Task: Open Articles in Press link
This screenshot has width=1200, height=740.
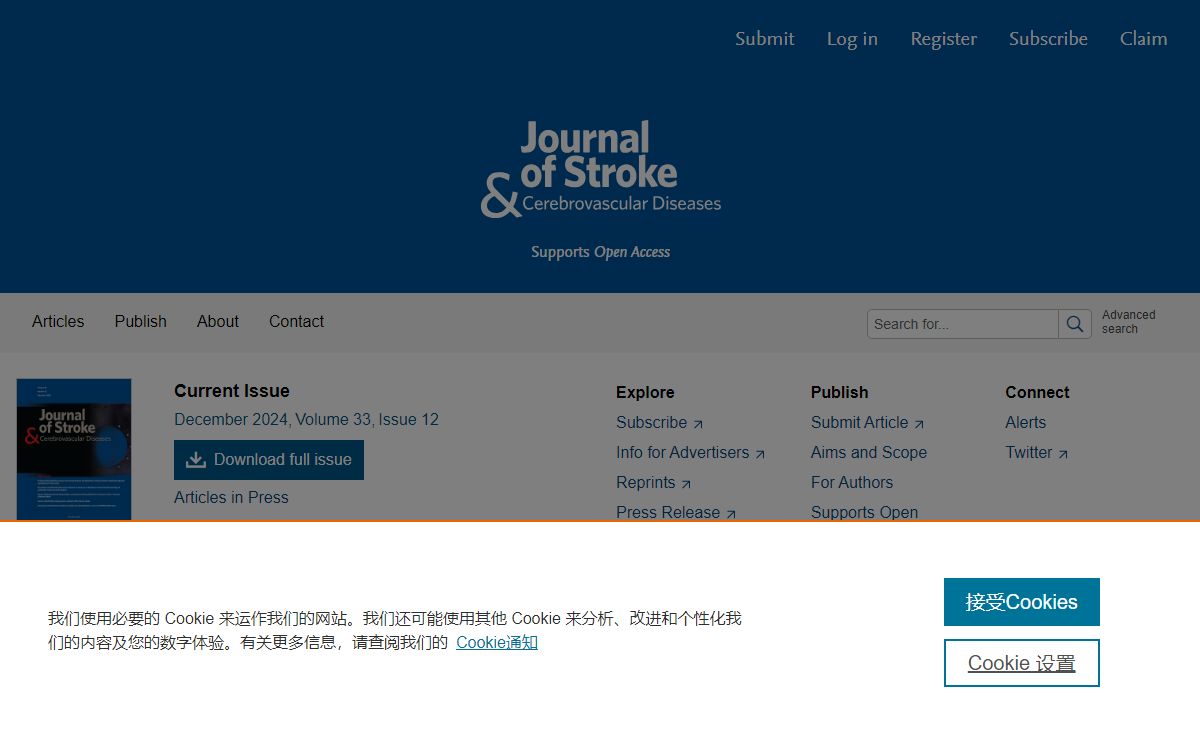Action: point(231,498)
